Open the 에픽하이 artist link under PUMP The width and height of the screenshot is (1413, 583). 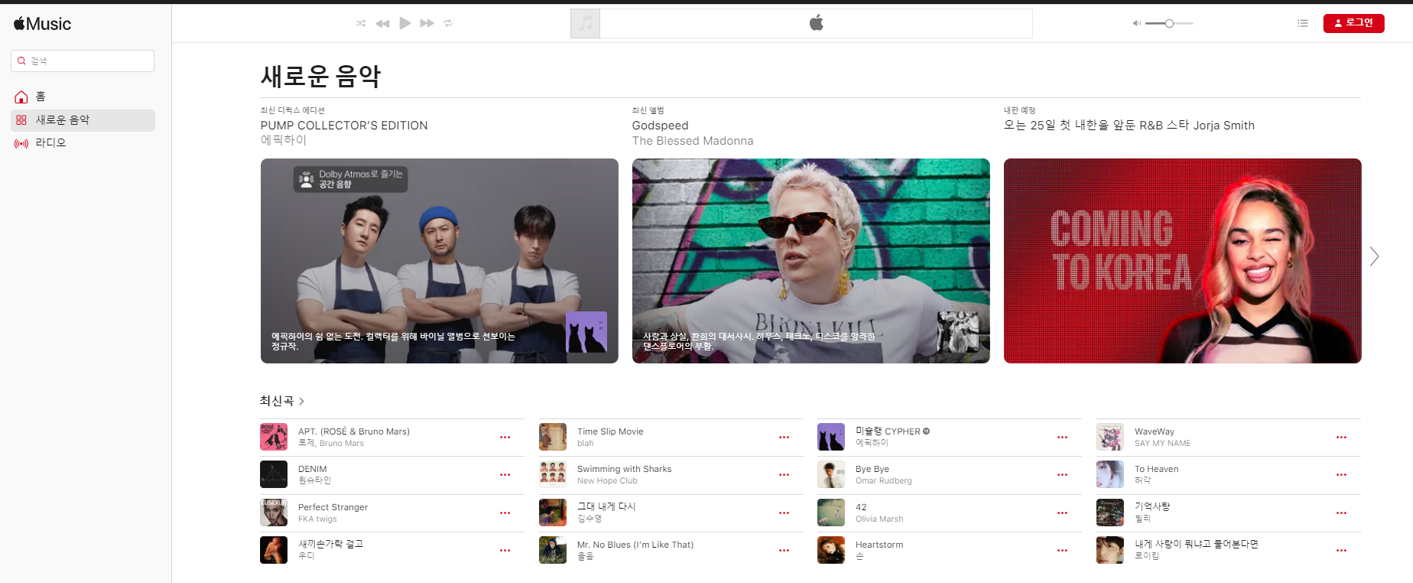284,141
